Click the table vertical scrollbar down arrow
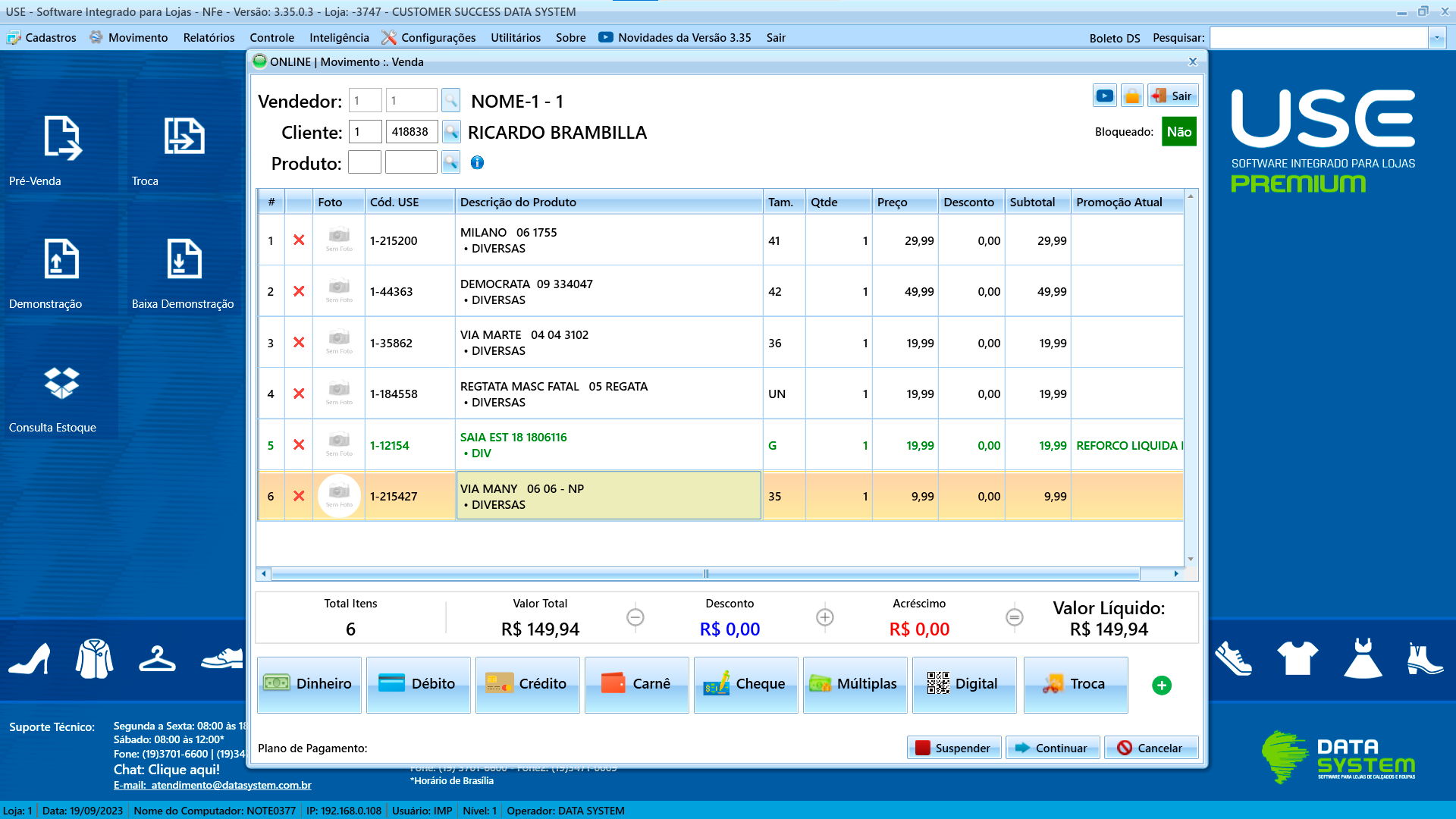 [x=1191, y=559]
